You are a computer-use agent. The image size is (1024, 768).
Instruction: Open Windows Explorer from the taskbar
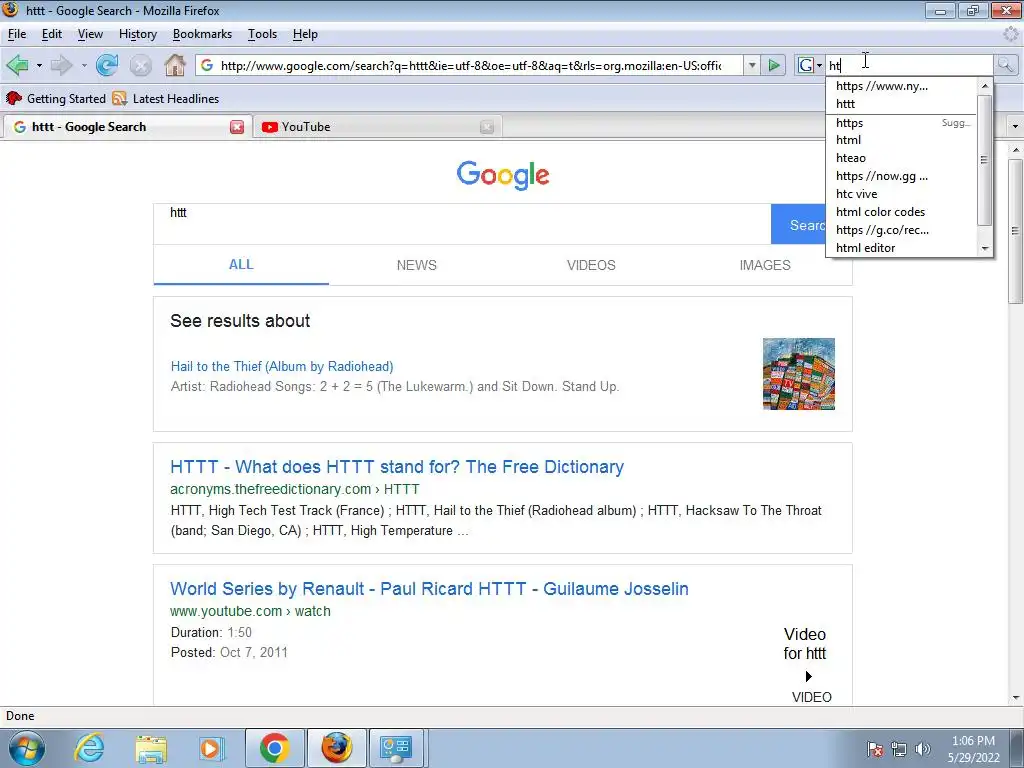coord(151,748)
